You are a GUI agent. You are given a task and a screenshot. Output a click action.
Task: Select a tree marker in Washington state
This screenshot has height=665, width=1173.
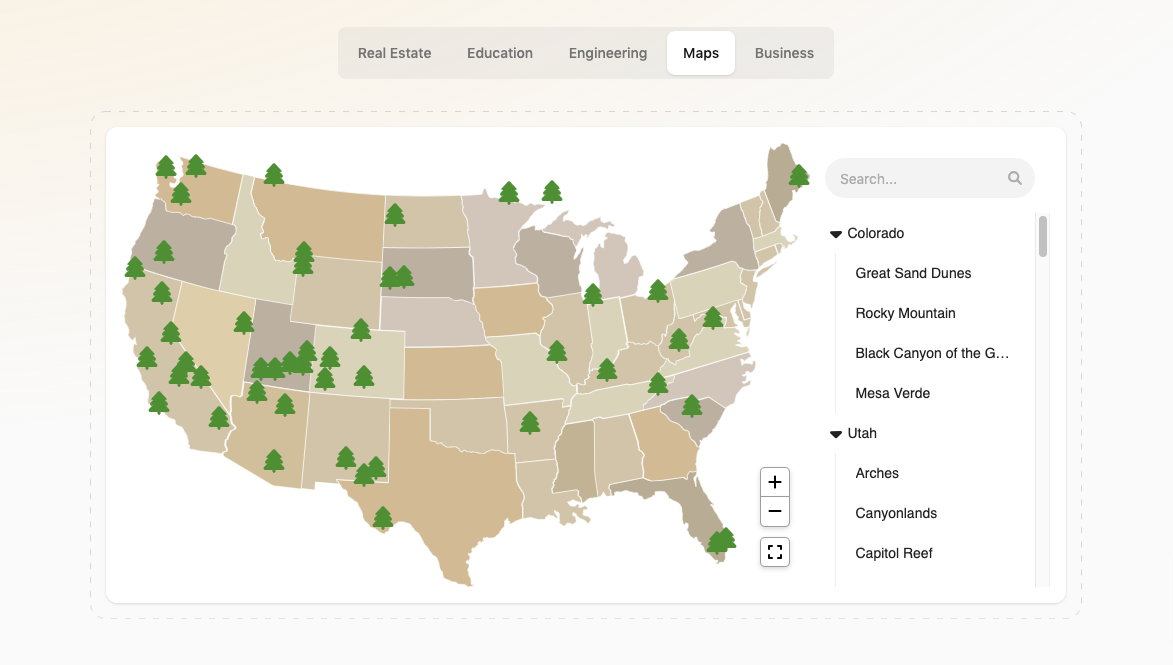[x=165, y=163]
